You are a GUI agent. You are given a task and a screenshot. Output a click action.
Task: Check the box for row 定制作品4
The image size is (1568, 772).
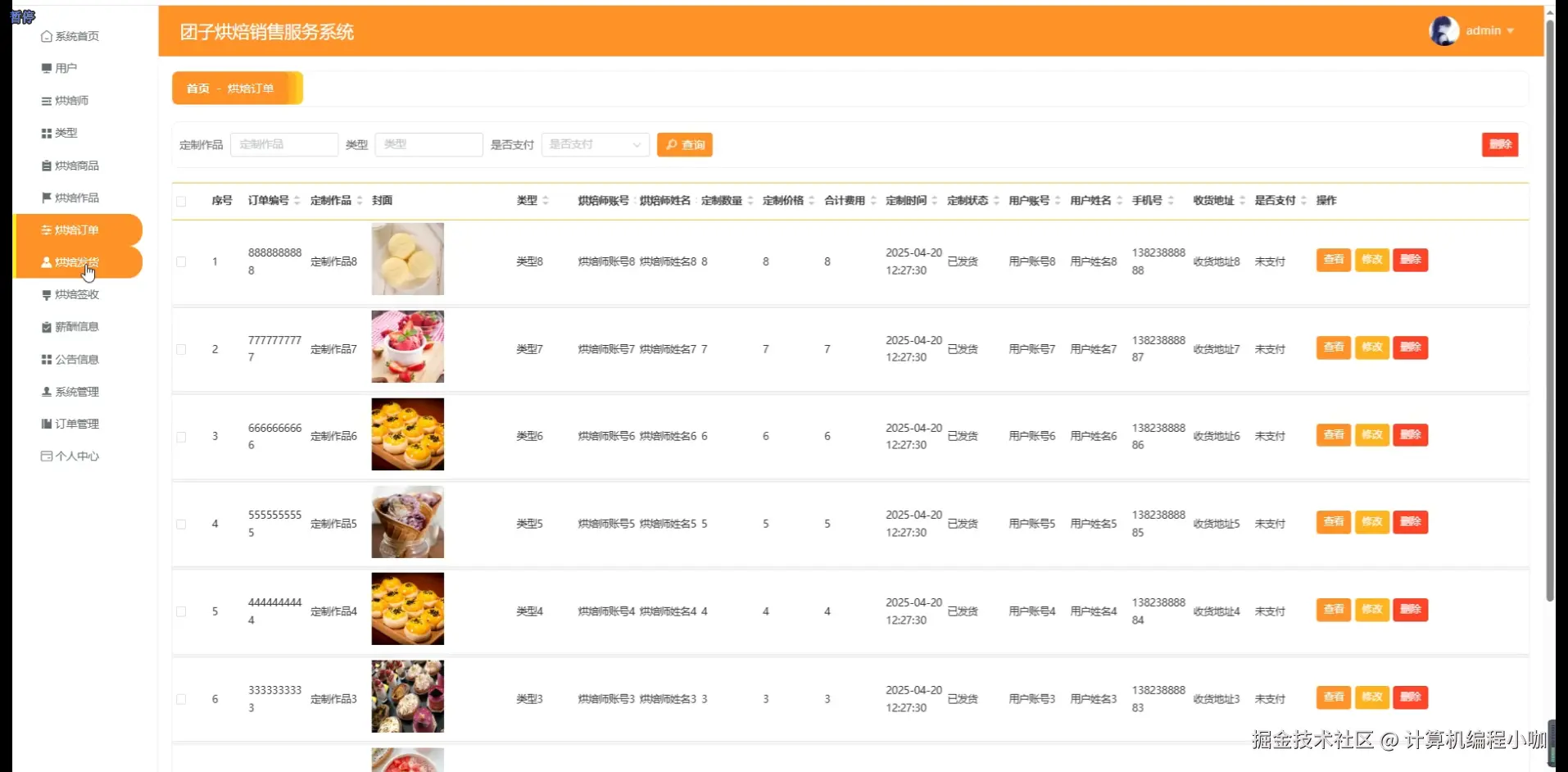coord(181,611)
